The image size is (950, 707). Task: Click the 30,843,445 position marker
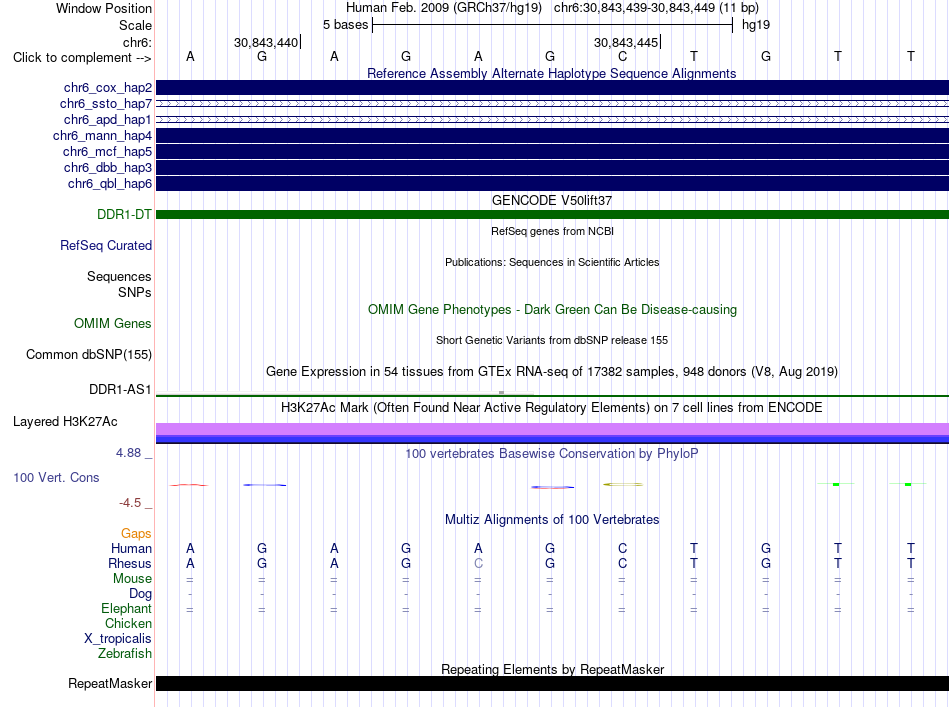[x=626, y=42]
